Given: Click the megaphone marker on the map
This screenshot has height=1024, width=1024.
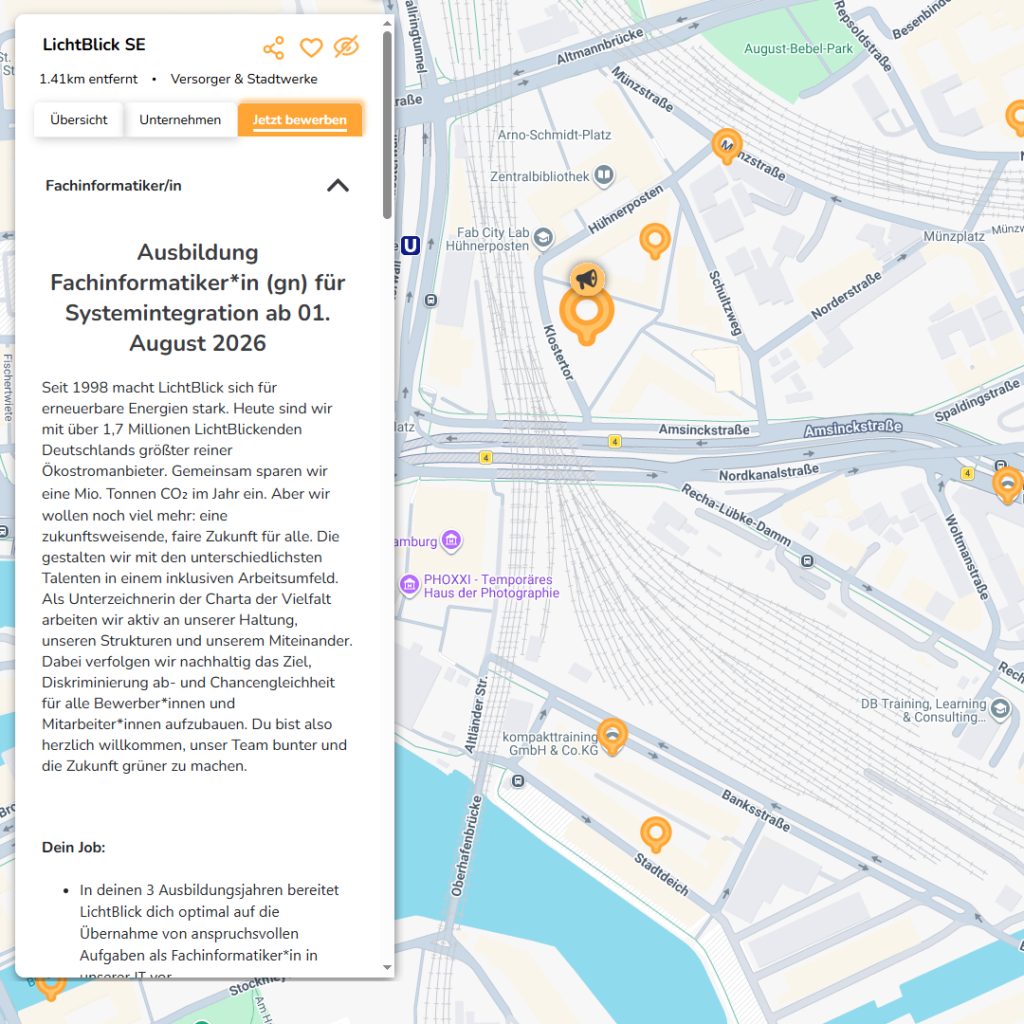Looking at the screenshot, I should click(587, 279).
